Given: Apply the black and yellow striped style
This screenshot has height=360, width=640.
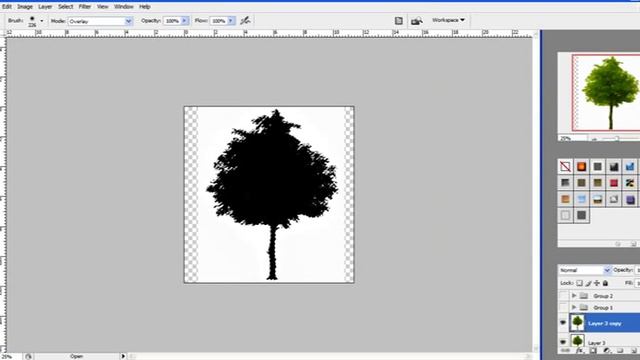Looking at the screenshot, I should point(630,183).
